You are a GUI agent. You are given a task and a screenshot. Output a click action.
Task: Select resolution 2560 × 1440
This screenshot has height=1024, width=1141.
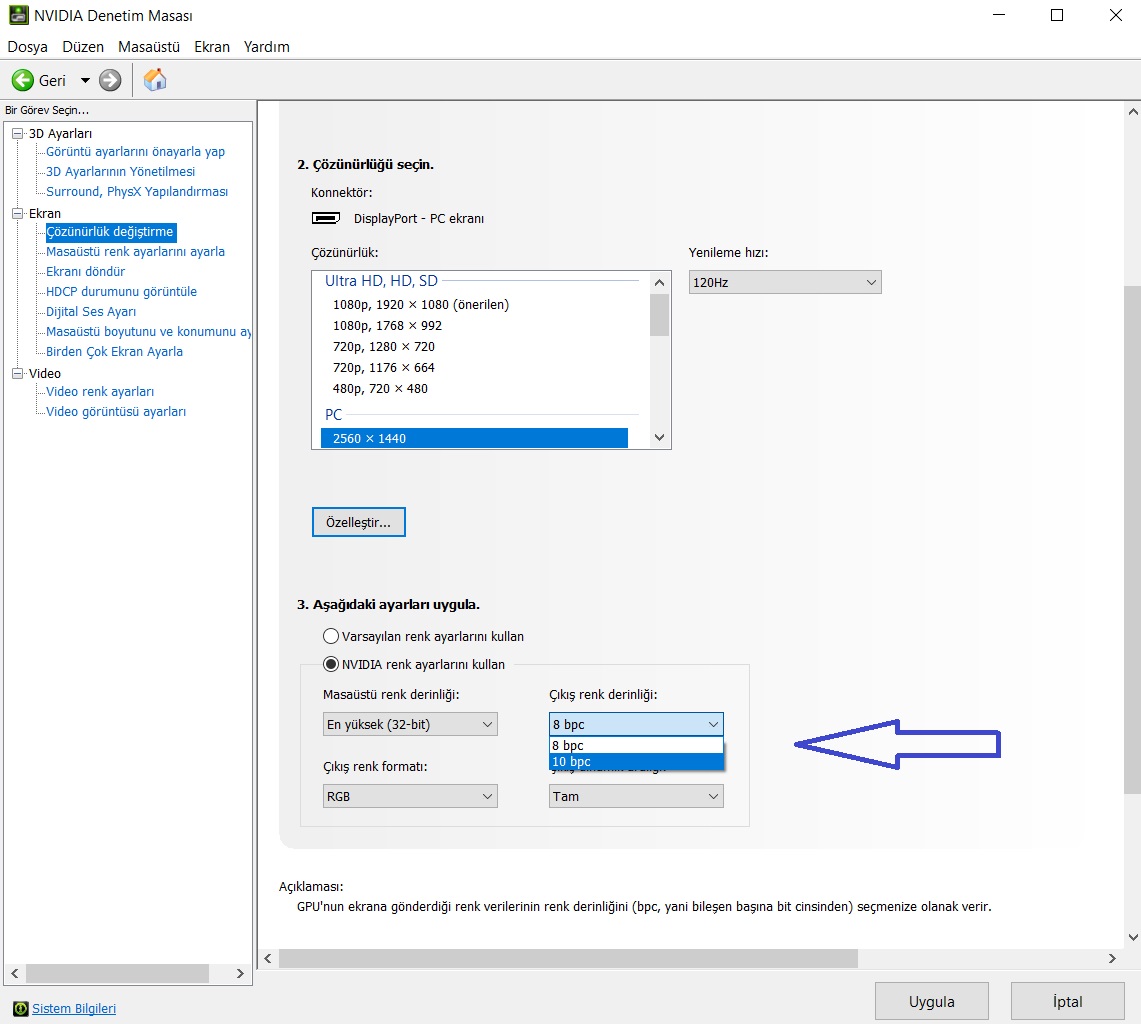(474, 438)
